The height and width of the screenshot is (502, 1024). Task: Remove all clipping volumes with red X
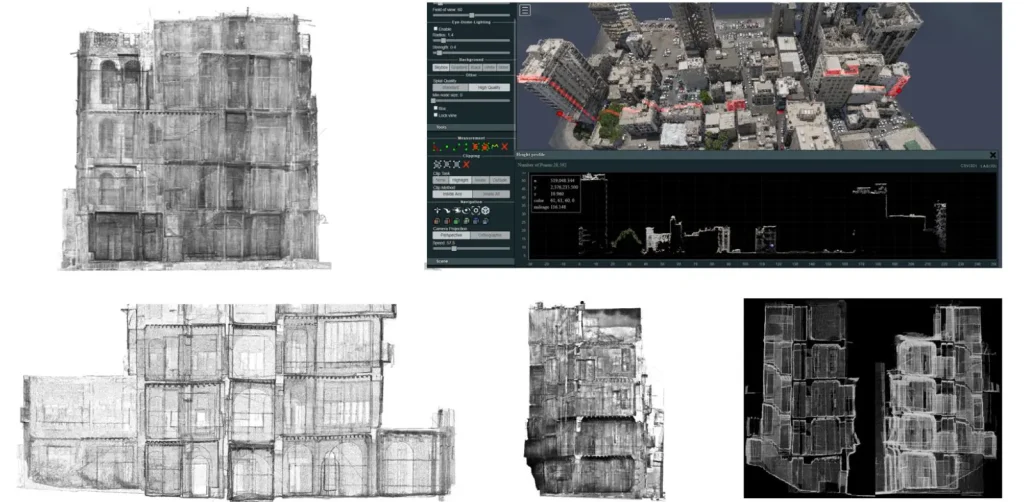(x=467, y=164)
